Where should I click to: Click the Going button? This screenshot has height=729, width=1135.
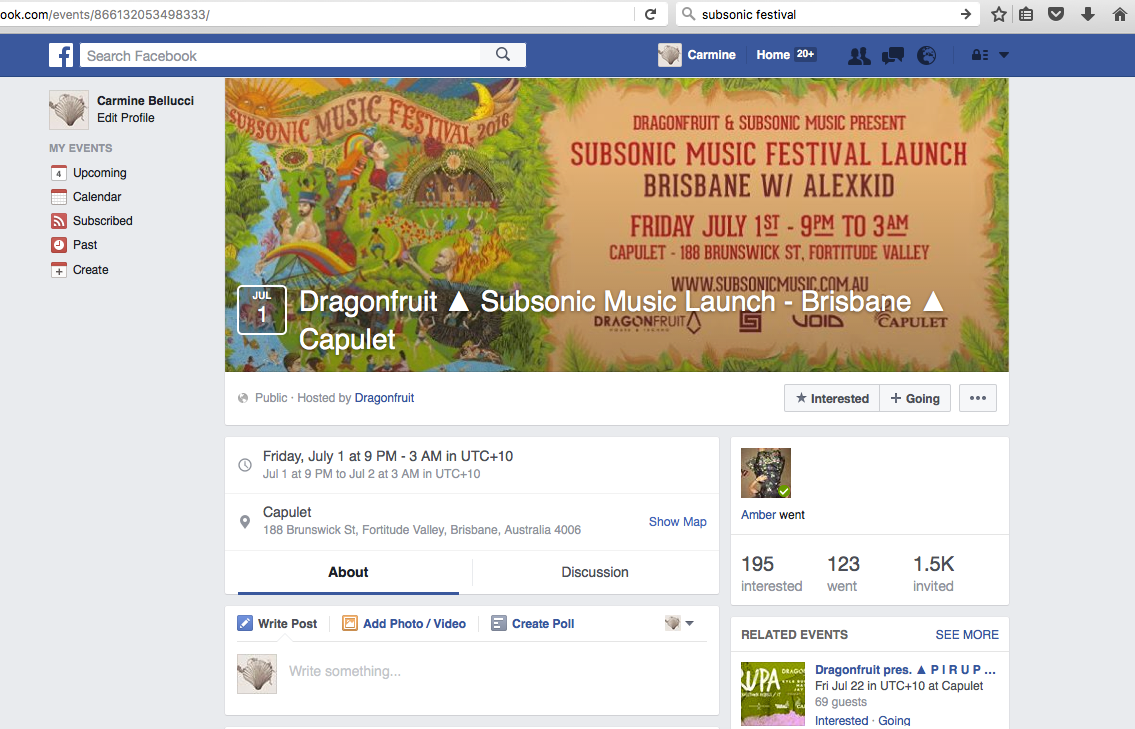pyautogui.click(x=915, y=398)
